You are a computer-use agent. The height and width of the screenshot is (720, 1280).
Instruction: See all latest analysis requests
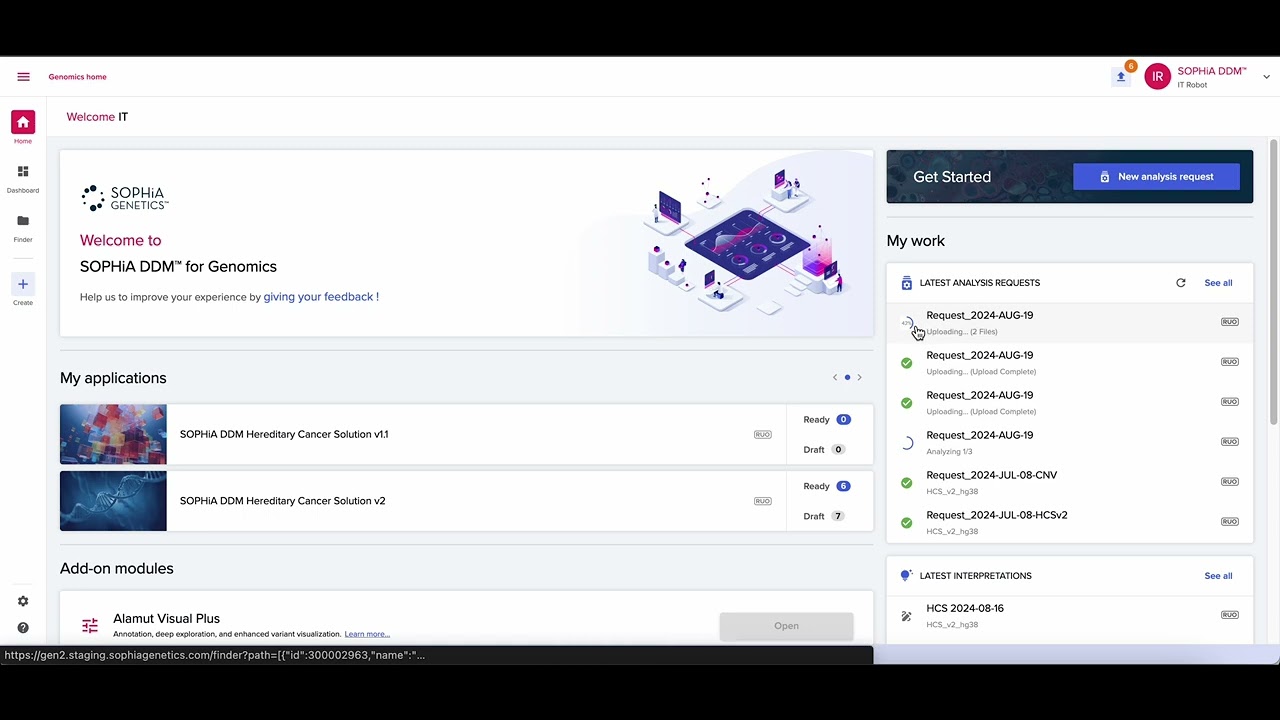[1218, 283]
